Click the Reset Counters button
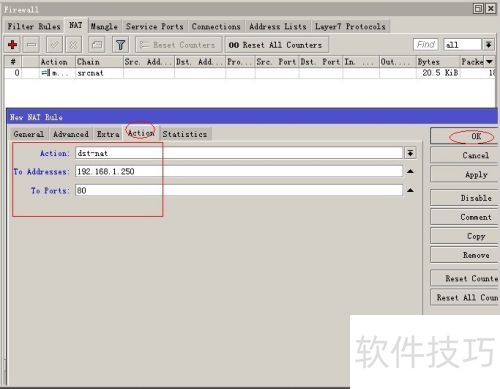The image size is (500, 389). (x=178, y=45)
